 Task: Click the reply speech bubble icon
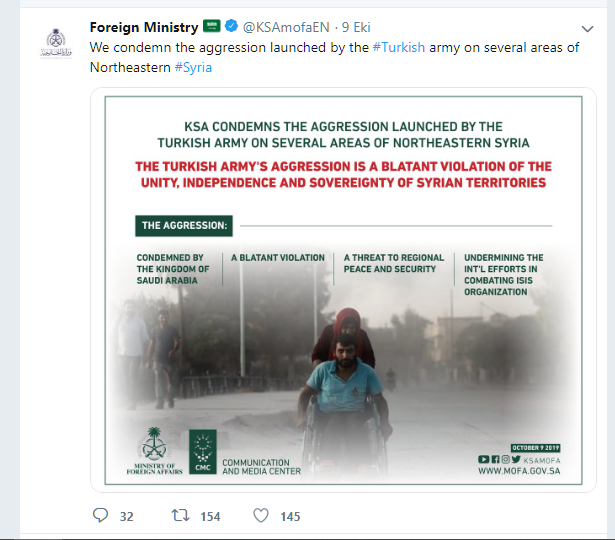100,515
